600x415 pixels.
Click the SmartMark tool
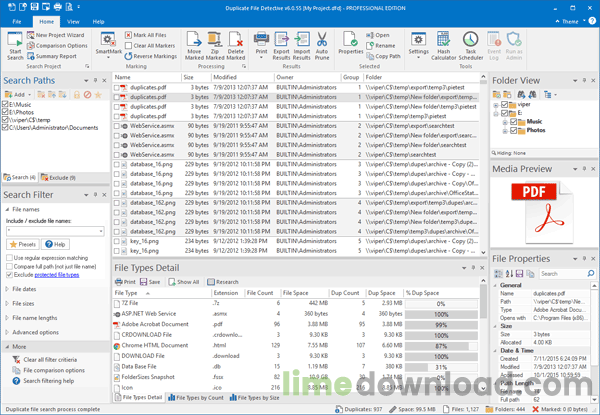[108, 45]
